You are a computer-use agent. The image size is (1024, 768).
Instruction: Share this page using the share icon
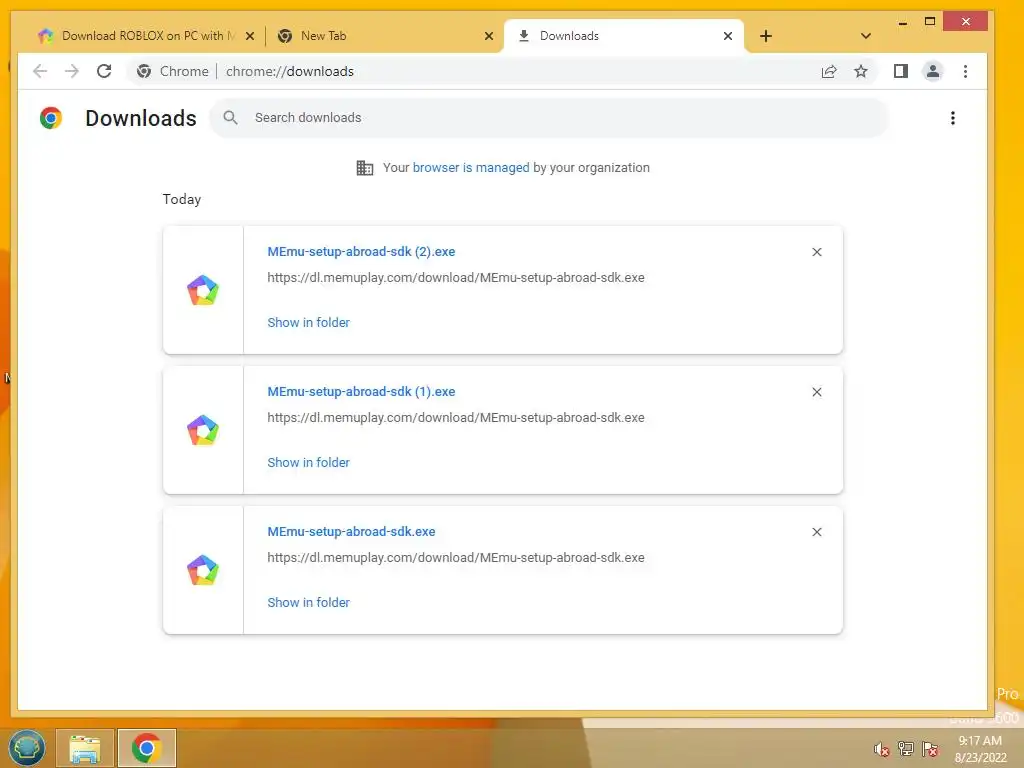(829, 71)
